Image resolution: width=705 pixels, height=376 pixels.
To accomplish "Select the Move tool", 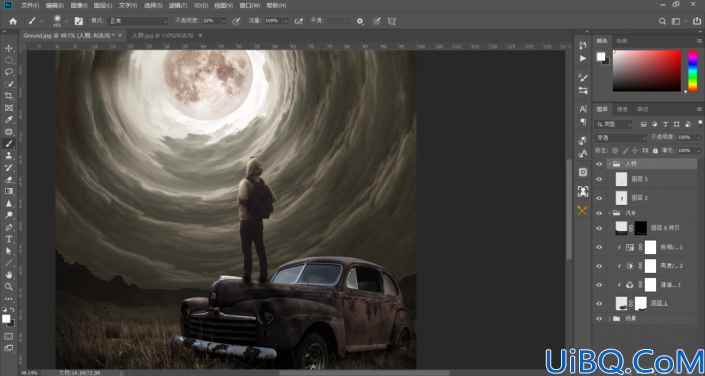I will (x=9, y=48).
